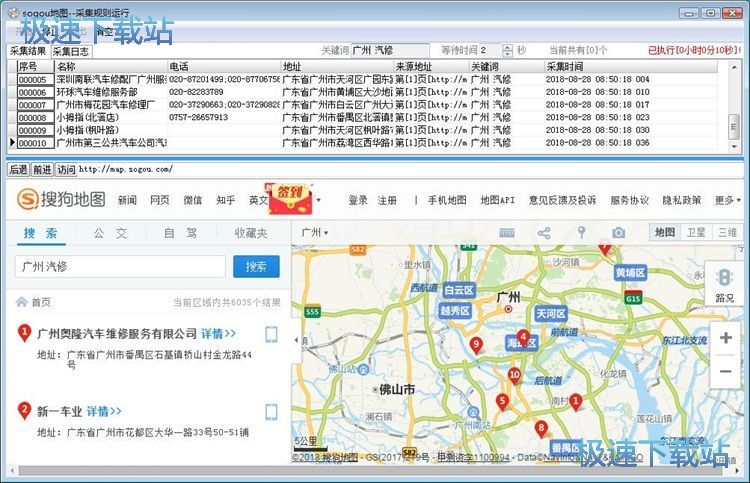
Task: Click the ruler measure tool icon
Action: 507,232
